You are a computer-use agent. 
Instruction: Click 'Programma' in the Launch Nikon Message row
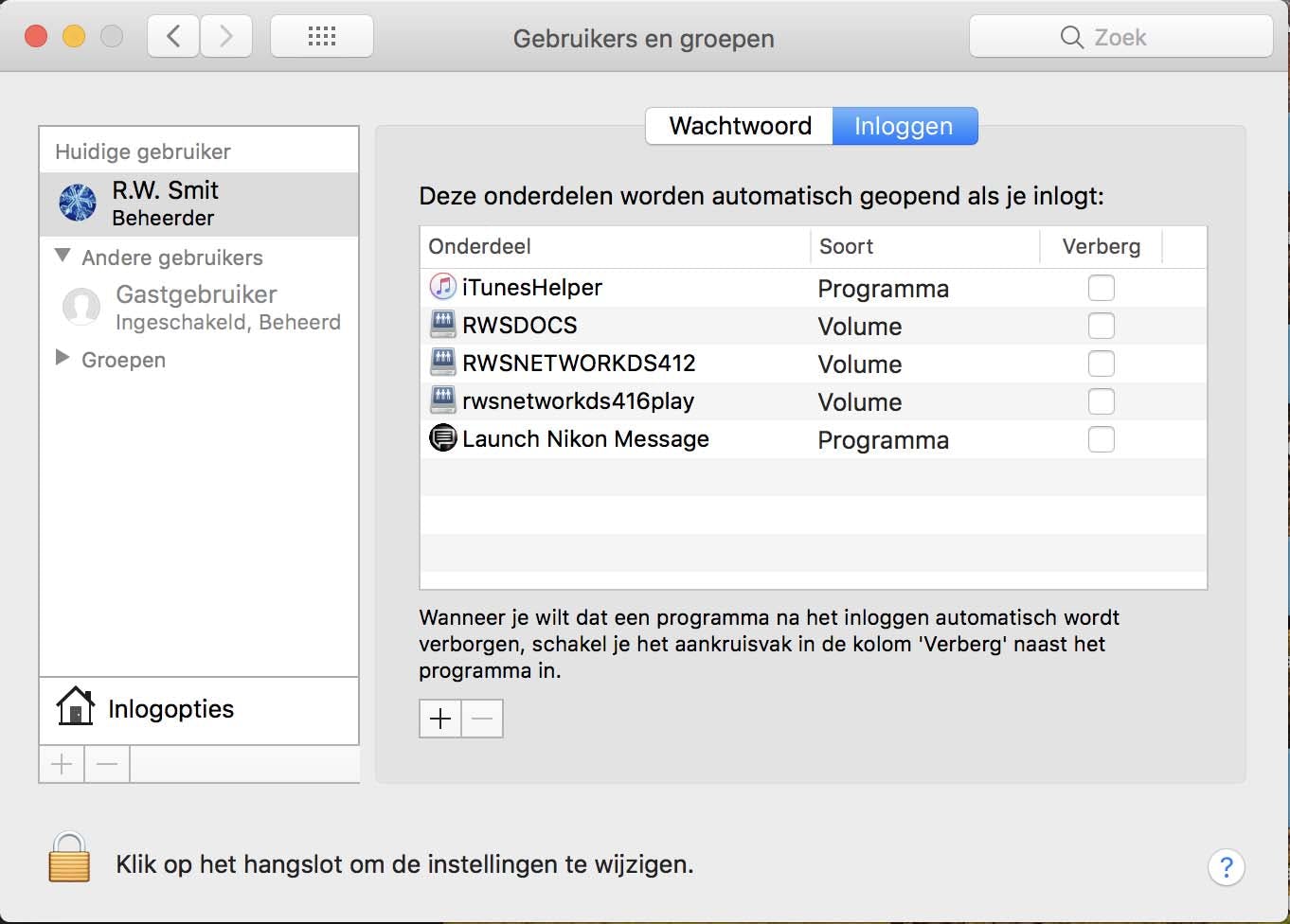[883, 440]
